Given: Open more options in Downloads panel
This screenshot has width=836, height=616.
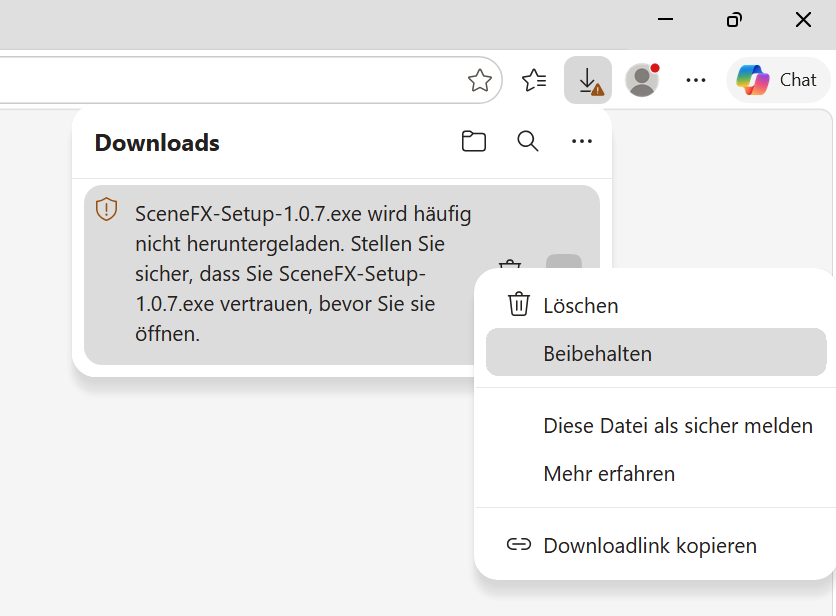Looking at the screenshot, I should (x=582, y=141).
